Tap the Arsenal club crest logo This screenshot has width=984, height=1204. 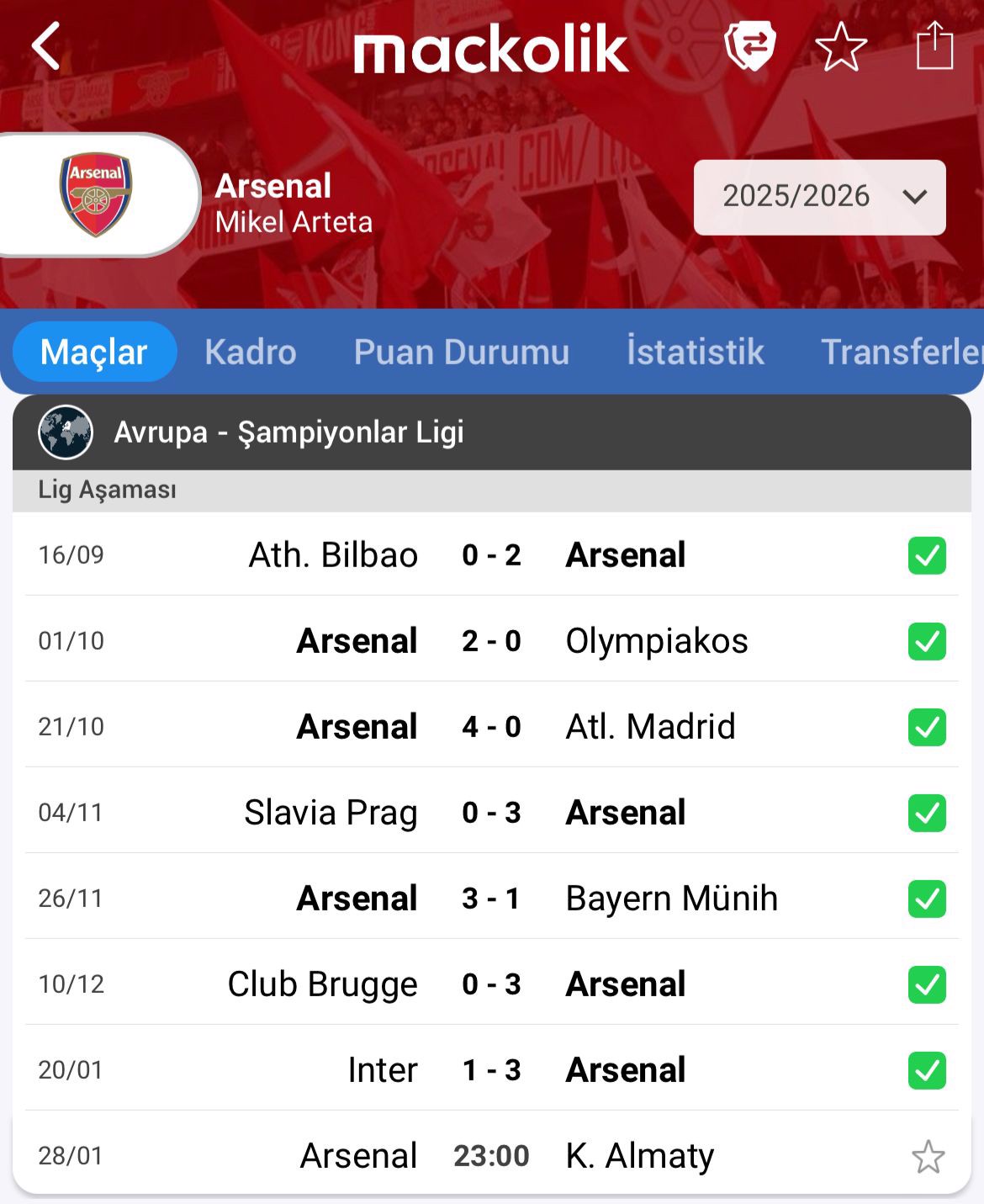pos(96,194)
